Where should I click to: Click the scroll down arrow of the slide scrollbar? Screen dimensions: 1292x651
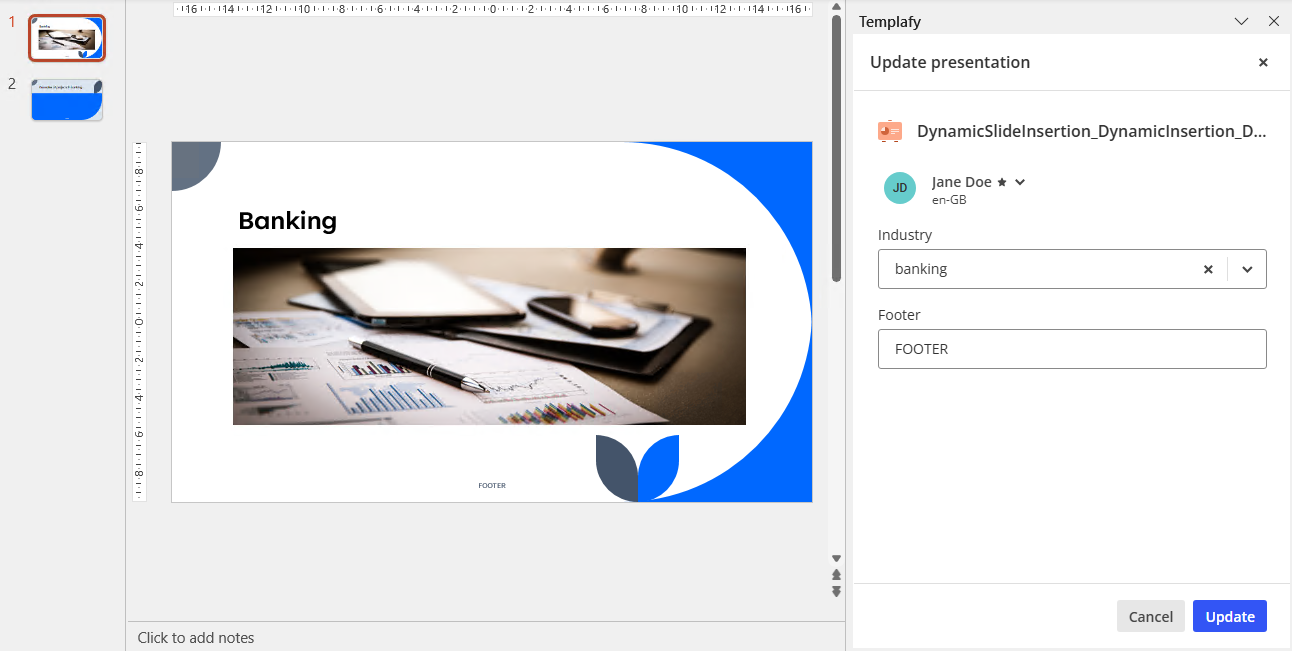point(837,559)
